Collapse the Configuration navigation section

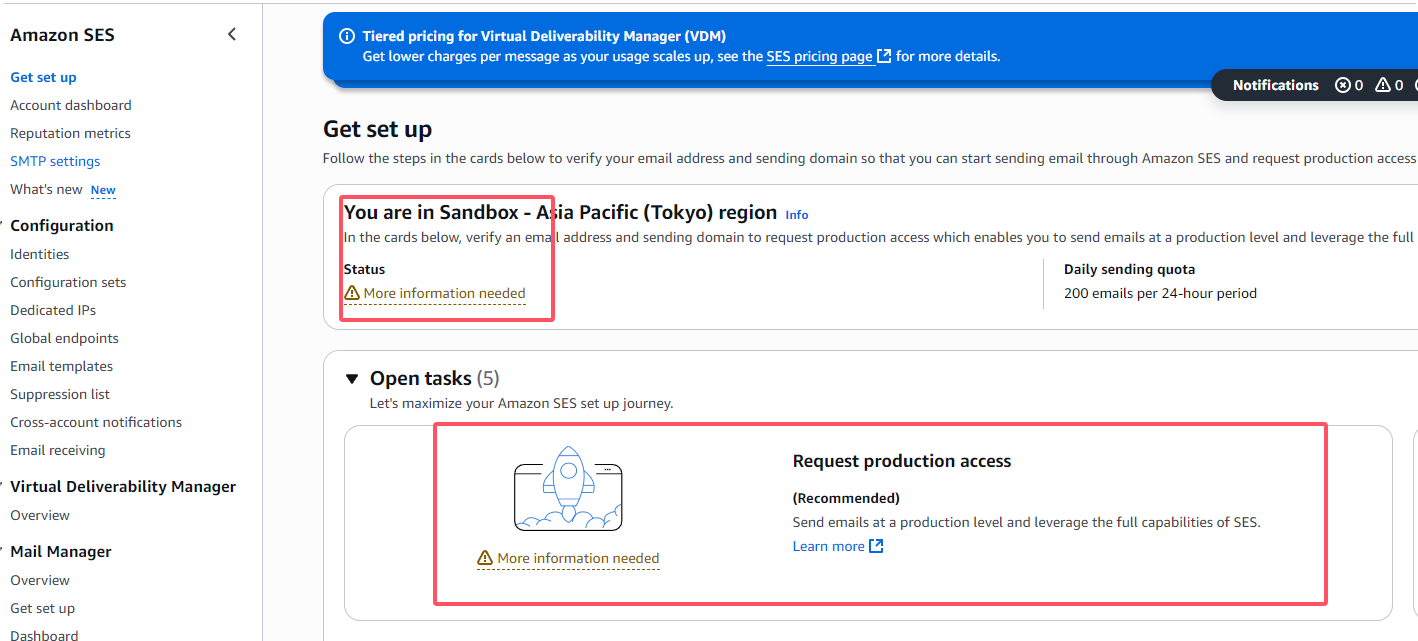tap(2, 225)
